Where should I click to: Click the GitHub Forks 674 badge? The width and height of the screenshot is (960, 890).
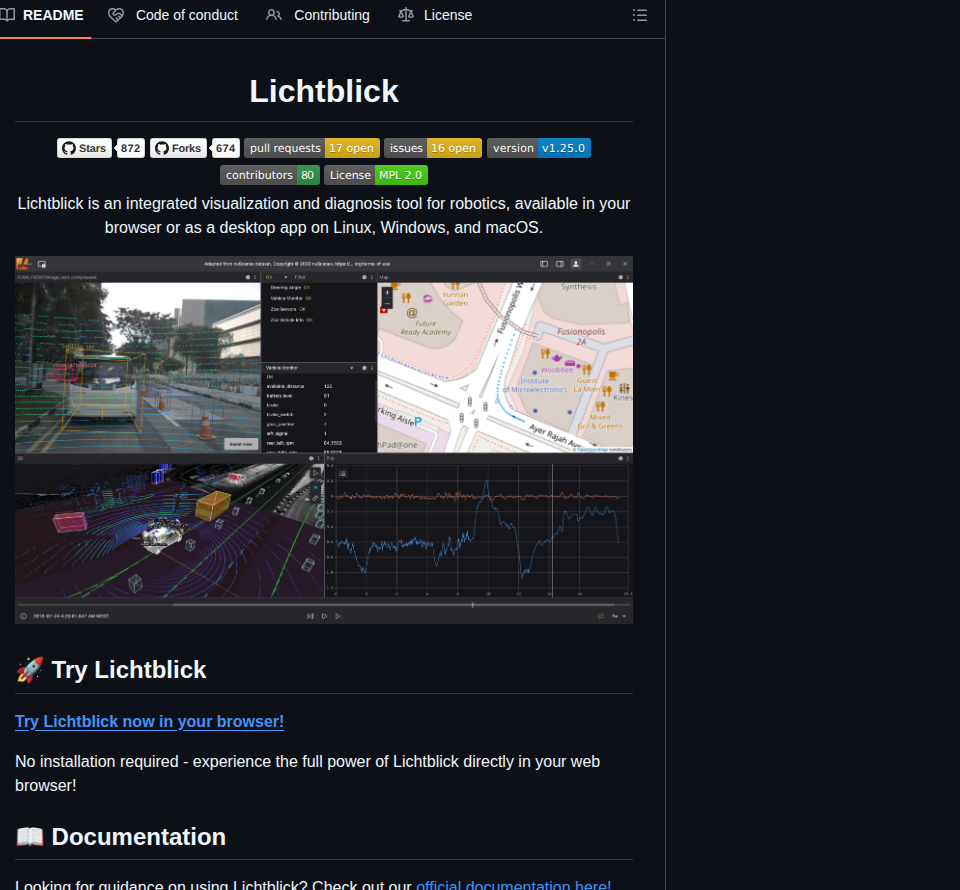click(195, 148)
